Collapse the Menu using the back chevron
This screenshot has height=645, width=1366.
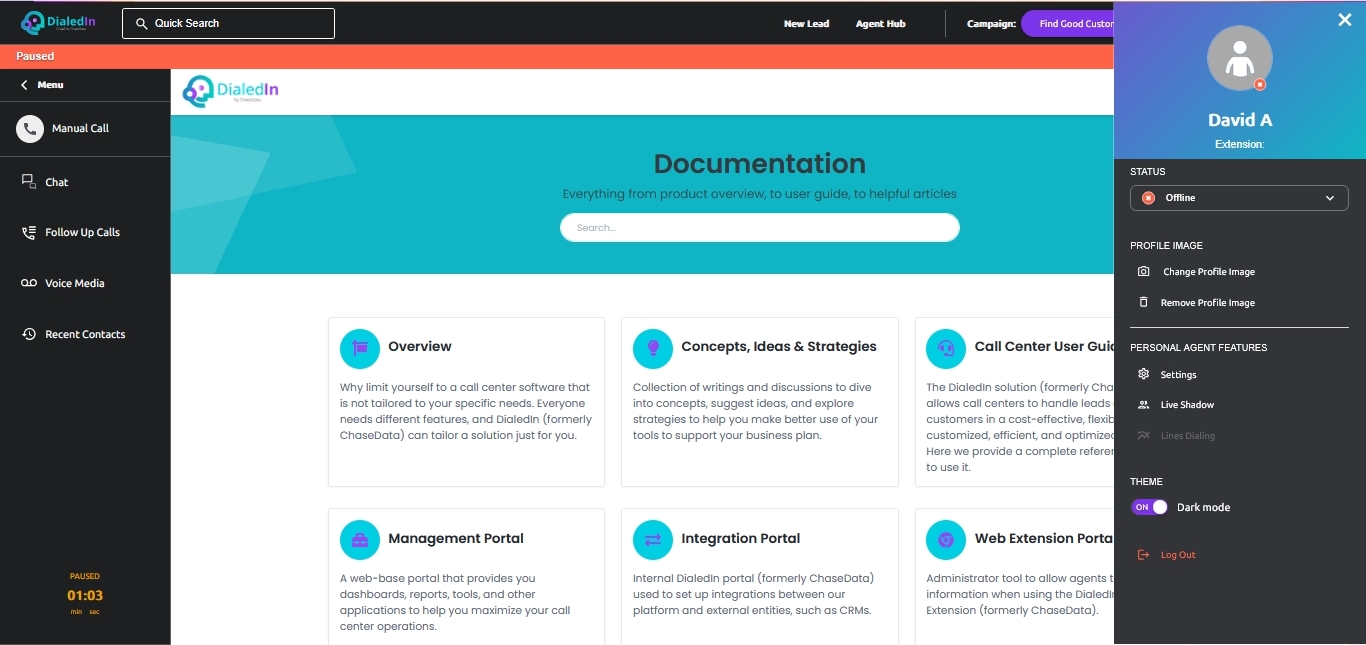(24, 85)
